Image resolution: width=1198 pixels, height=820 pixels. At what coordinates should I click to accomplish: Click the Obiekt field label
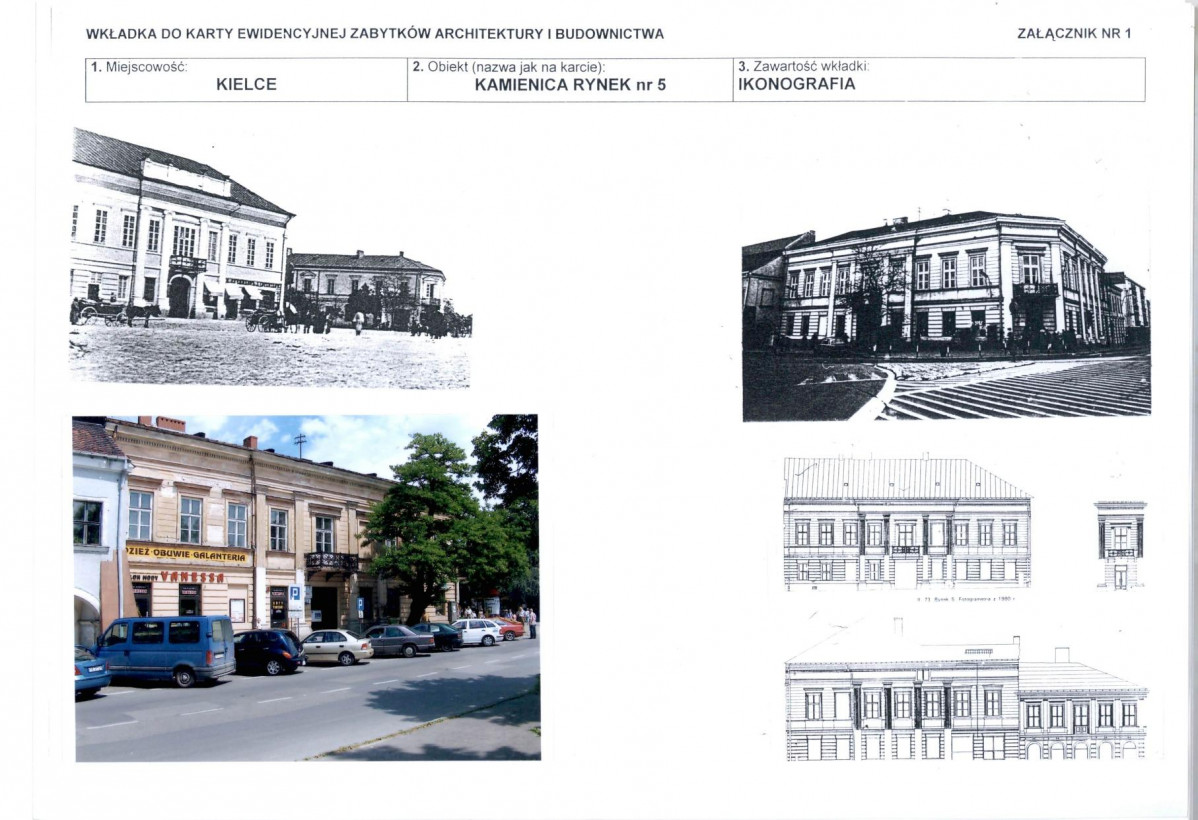(510, 66)
